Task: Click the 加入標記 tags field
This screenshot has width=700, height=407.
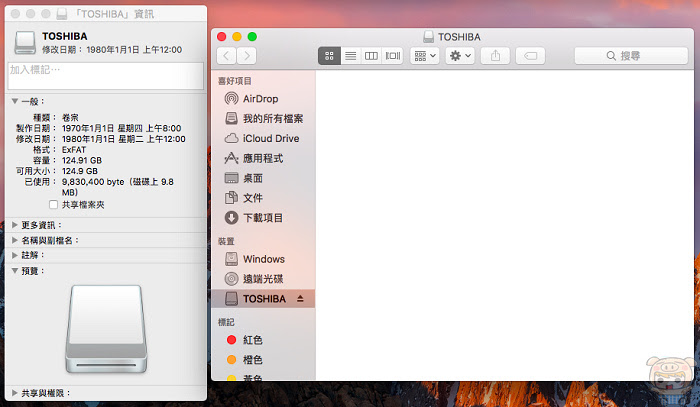Action: [106, 76]
